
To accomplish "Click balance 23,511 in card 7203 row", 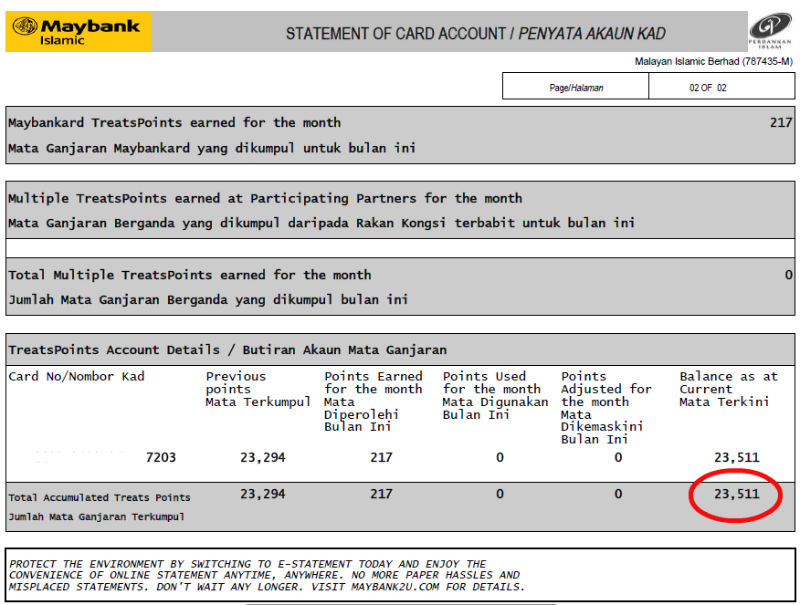I will point(737,458).
